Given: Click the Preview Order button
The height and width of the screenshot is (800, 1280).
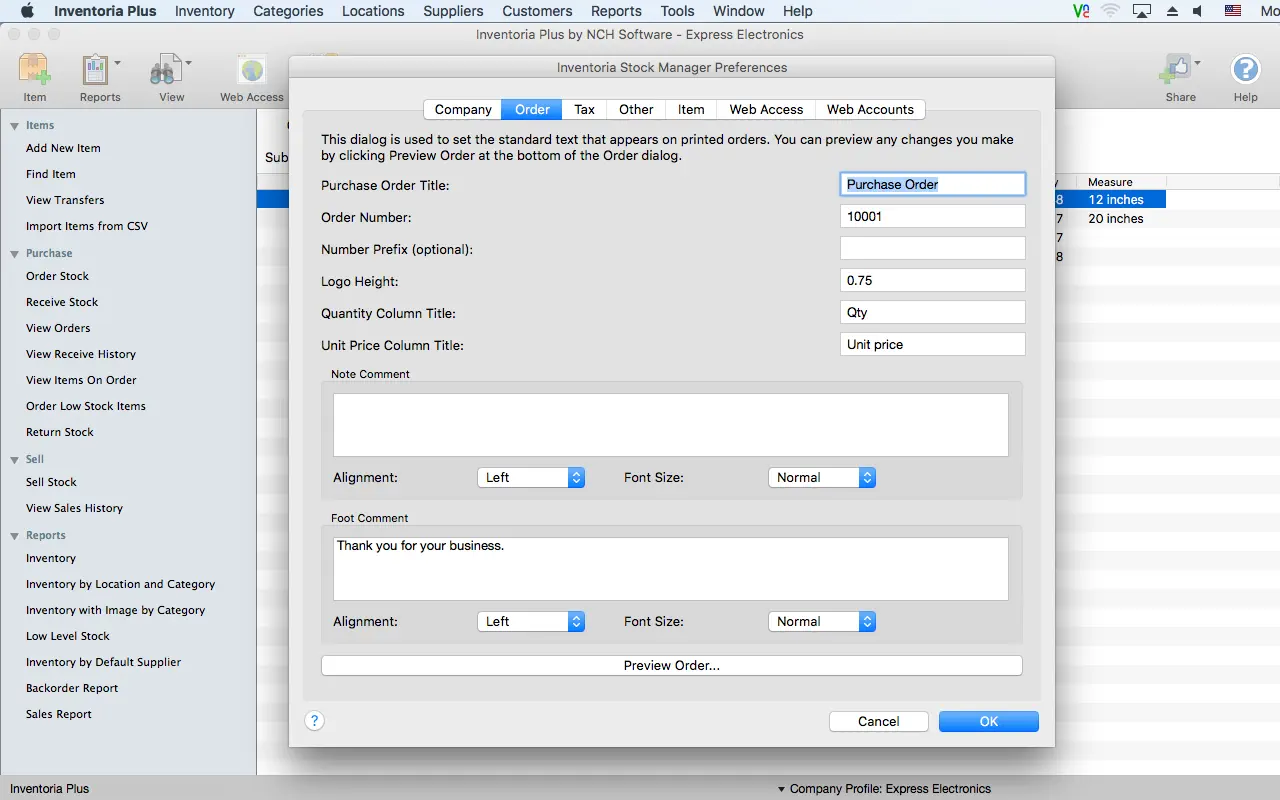Looking at the screenshot, I should [x=671, y=666].
